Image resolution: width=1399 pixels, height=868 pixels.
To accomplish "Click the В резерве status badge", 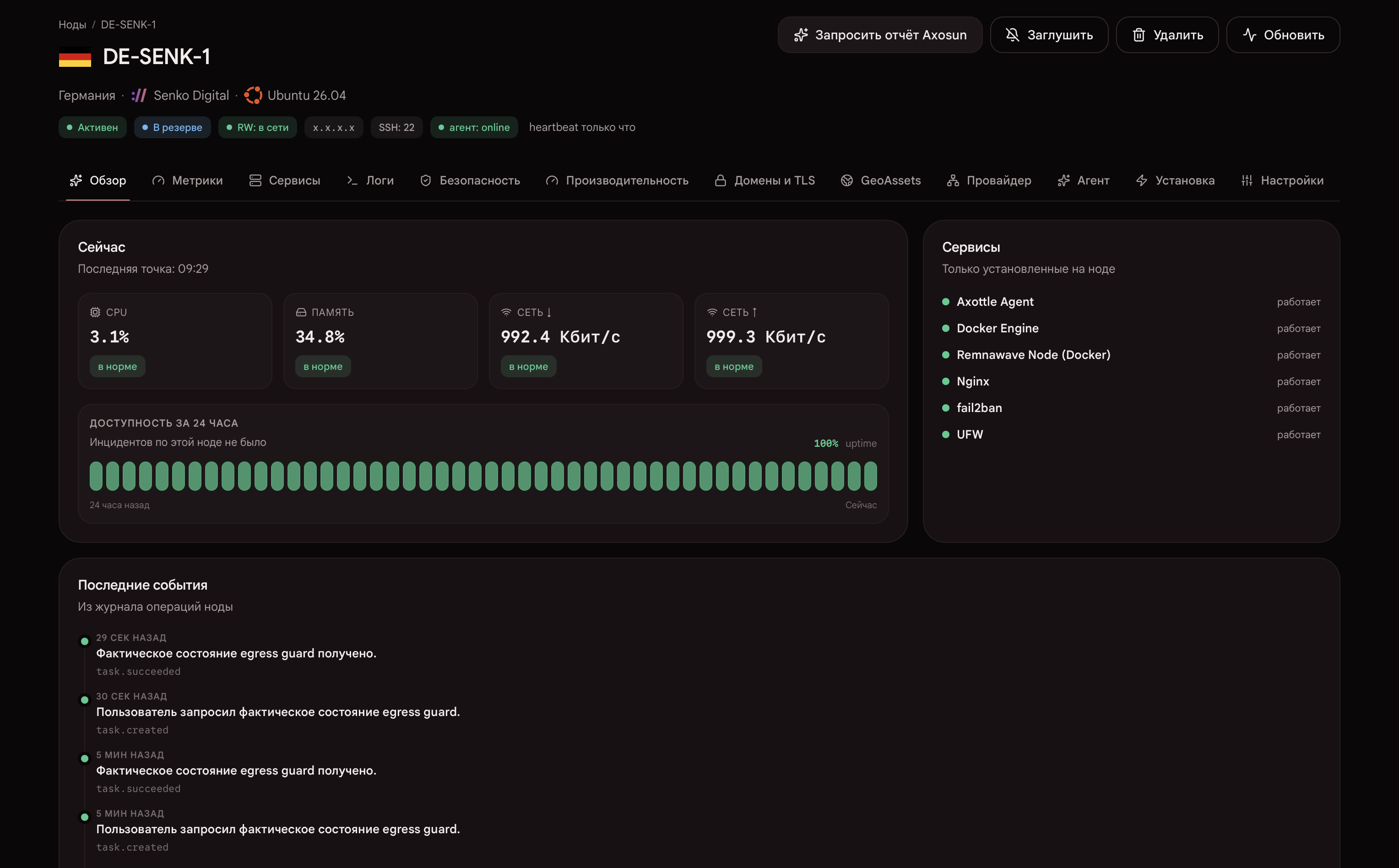I will pos(172,127).
